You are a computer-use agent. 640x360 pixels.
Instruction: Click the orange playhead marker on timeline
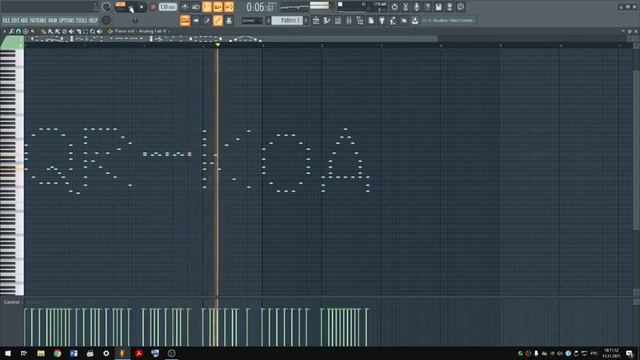click(218, 44)
